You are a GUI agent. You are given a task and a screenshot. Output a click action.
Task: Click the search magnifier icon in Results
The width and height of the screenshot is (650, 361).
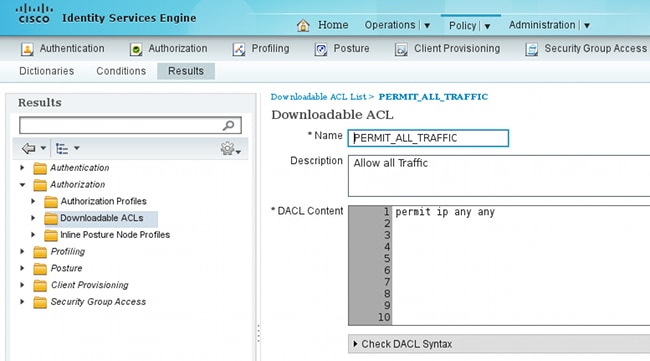228,125
